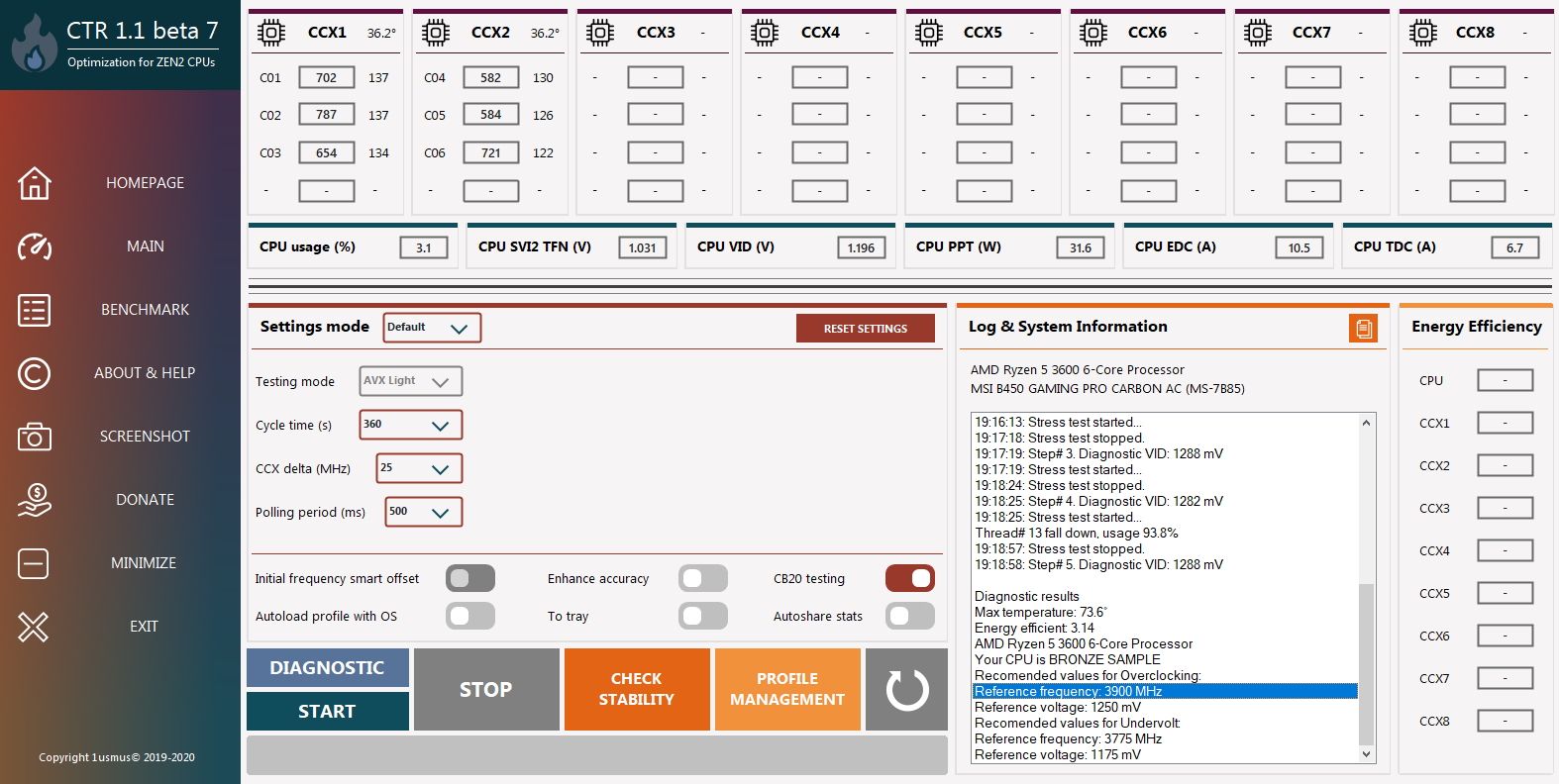This screenshot has height=784, width=1559.
Task: Click the Exit X icon in sidebar
Action: [34, 627]
